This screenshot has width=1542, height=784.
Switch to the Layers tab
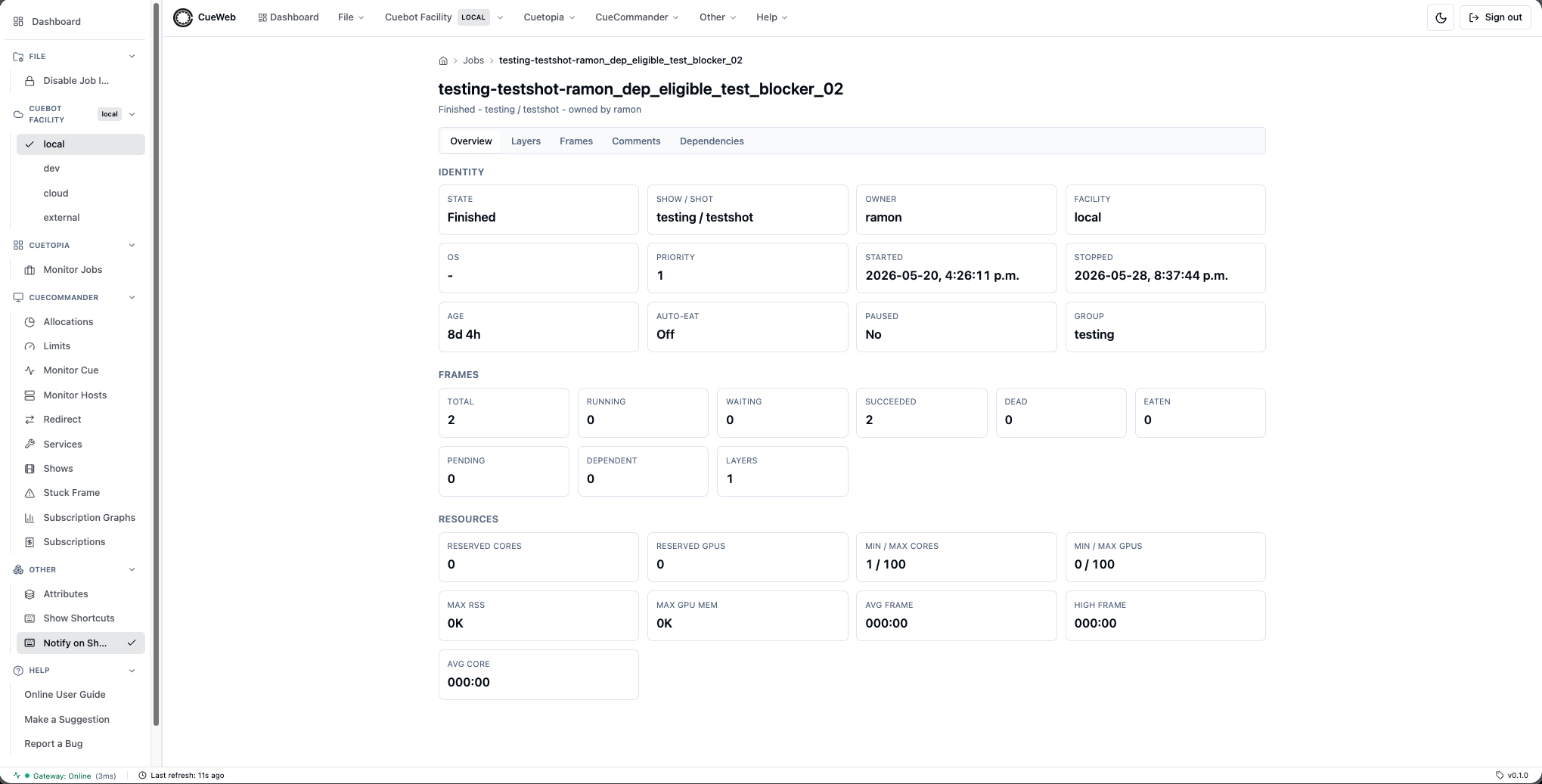point(526,141)
